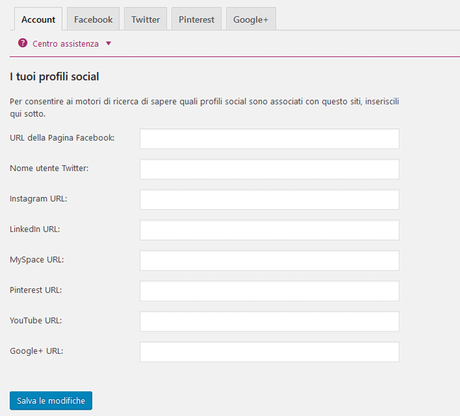Click the help question mark icon
Viewport: 460px width, 416px height.
[x=23, y=43]
